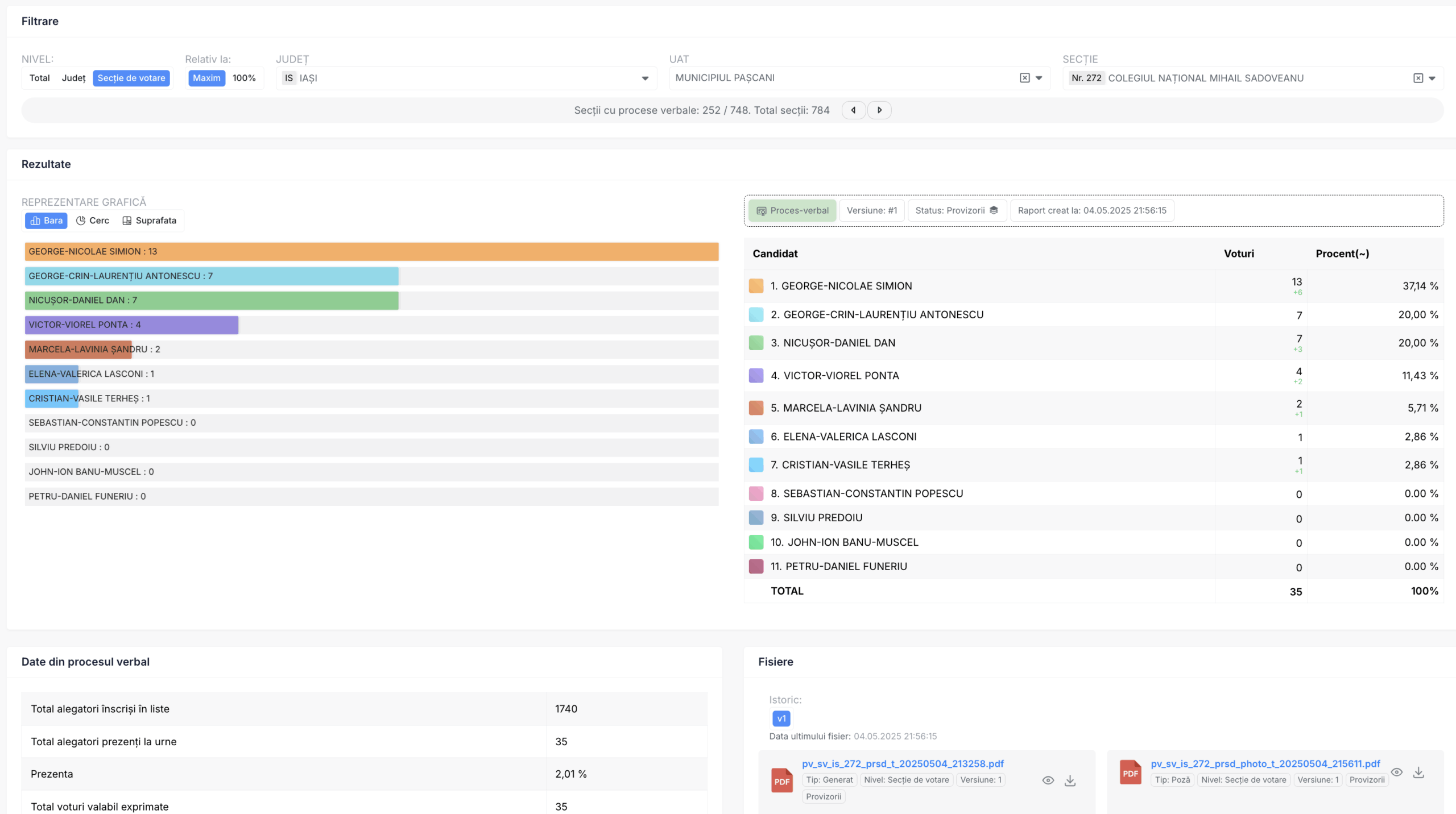Switch chart to Suprafata view
This screenshot has height=814, width=1456.
coord(150,221)
